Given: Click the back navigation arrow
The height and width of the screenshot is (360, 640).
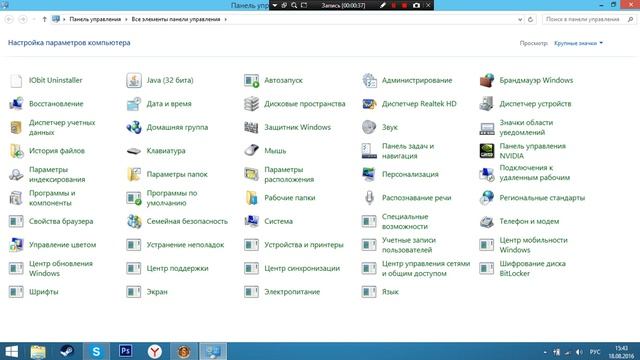Looking at the screenshot, I should [9, 19].
